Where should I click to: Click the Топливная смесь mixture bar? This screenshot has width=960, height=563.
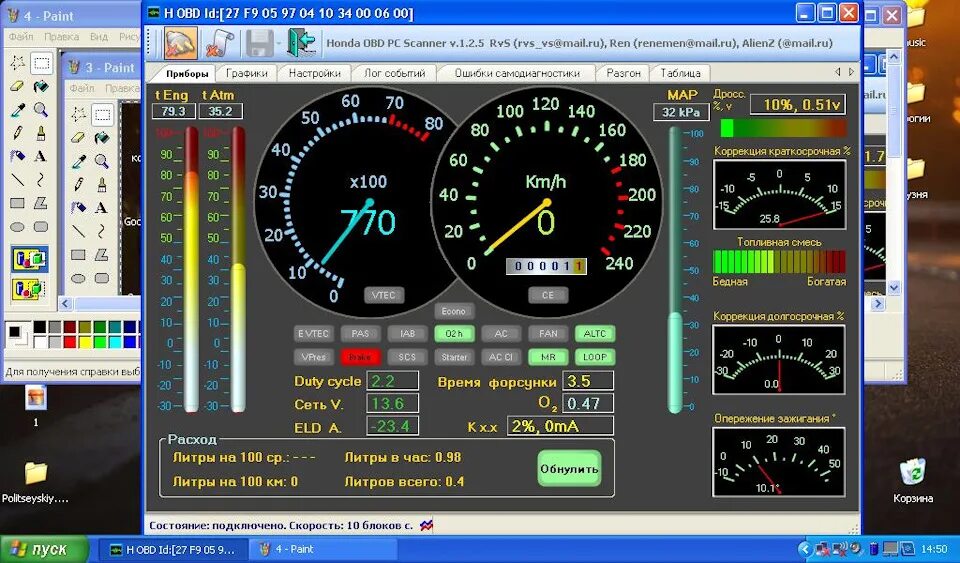(779, 261)
